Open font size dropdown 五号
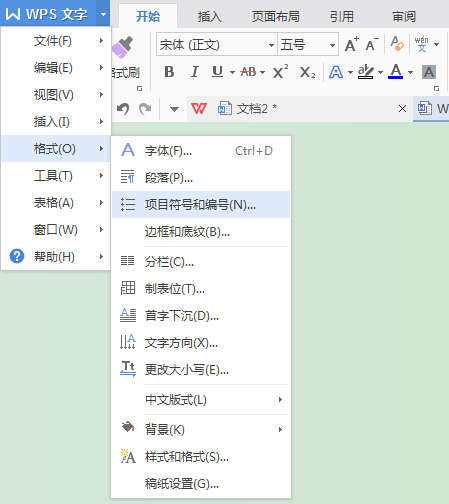This screenshot has width=449, height=504. (x=308, y=44)
